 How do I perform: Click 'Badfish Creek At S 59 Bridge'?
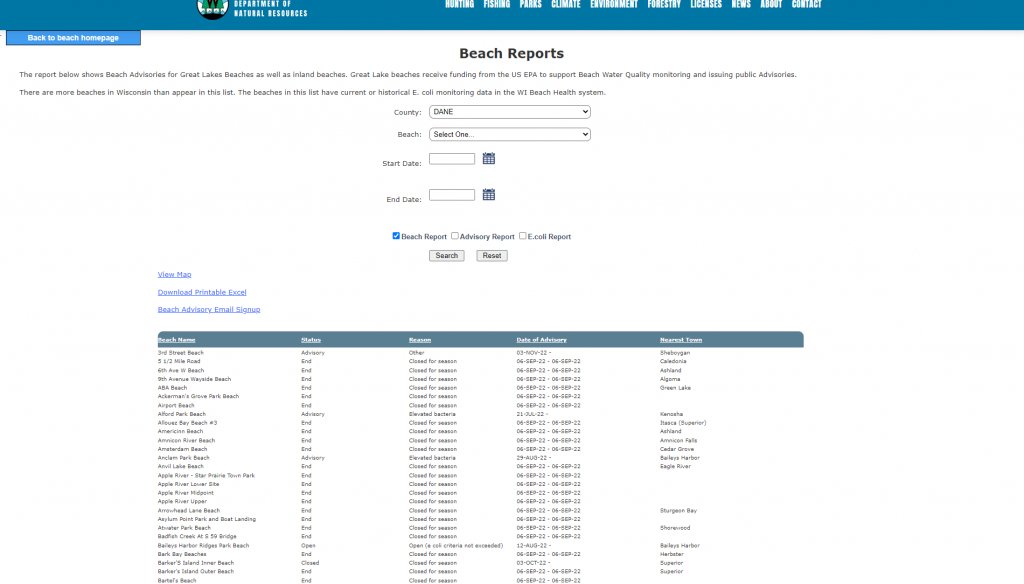[x=197, y=536]
